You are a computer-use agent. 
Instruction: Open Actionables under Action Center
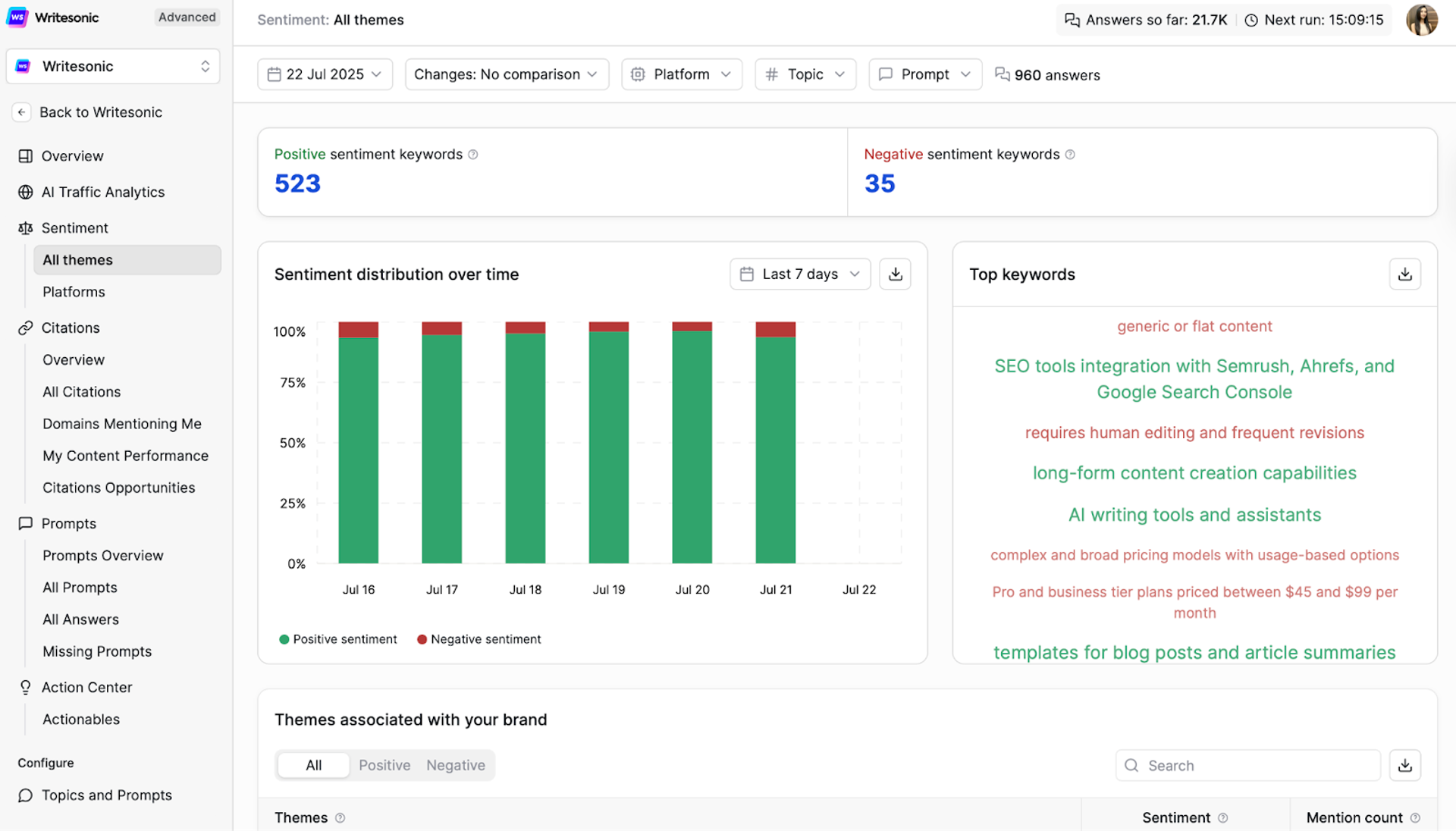(81, 720)
